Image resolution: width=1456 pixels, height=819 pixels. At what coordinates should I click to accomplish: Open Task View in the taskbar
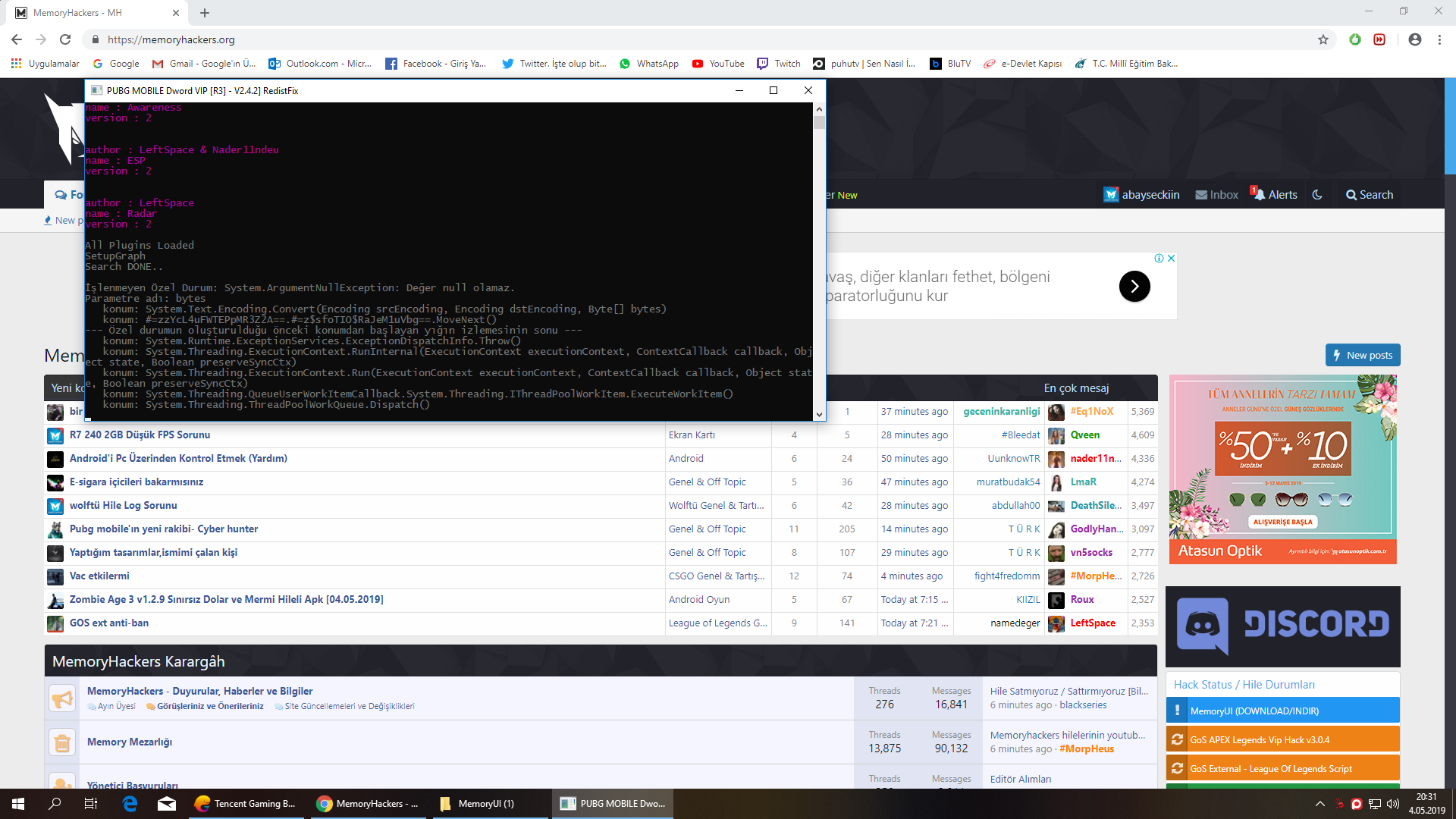tap(91, 804)
